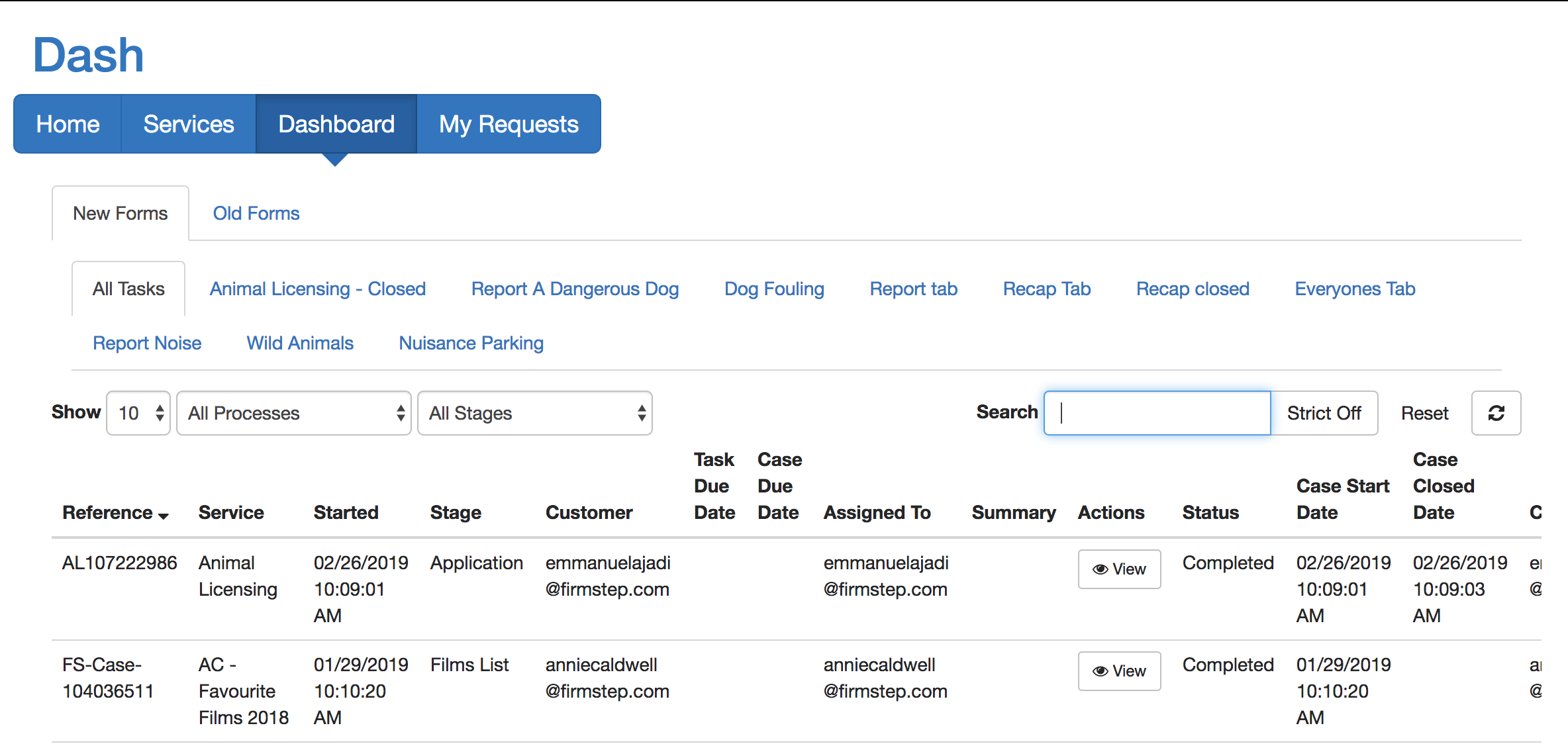The height and width of the screenshot is (744, 1568).
Task: Open Report A Dangerous Dog tab
Action: tap(575, 289)
